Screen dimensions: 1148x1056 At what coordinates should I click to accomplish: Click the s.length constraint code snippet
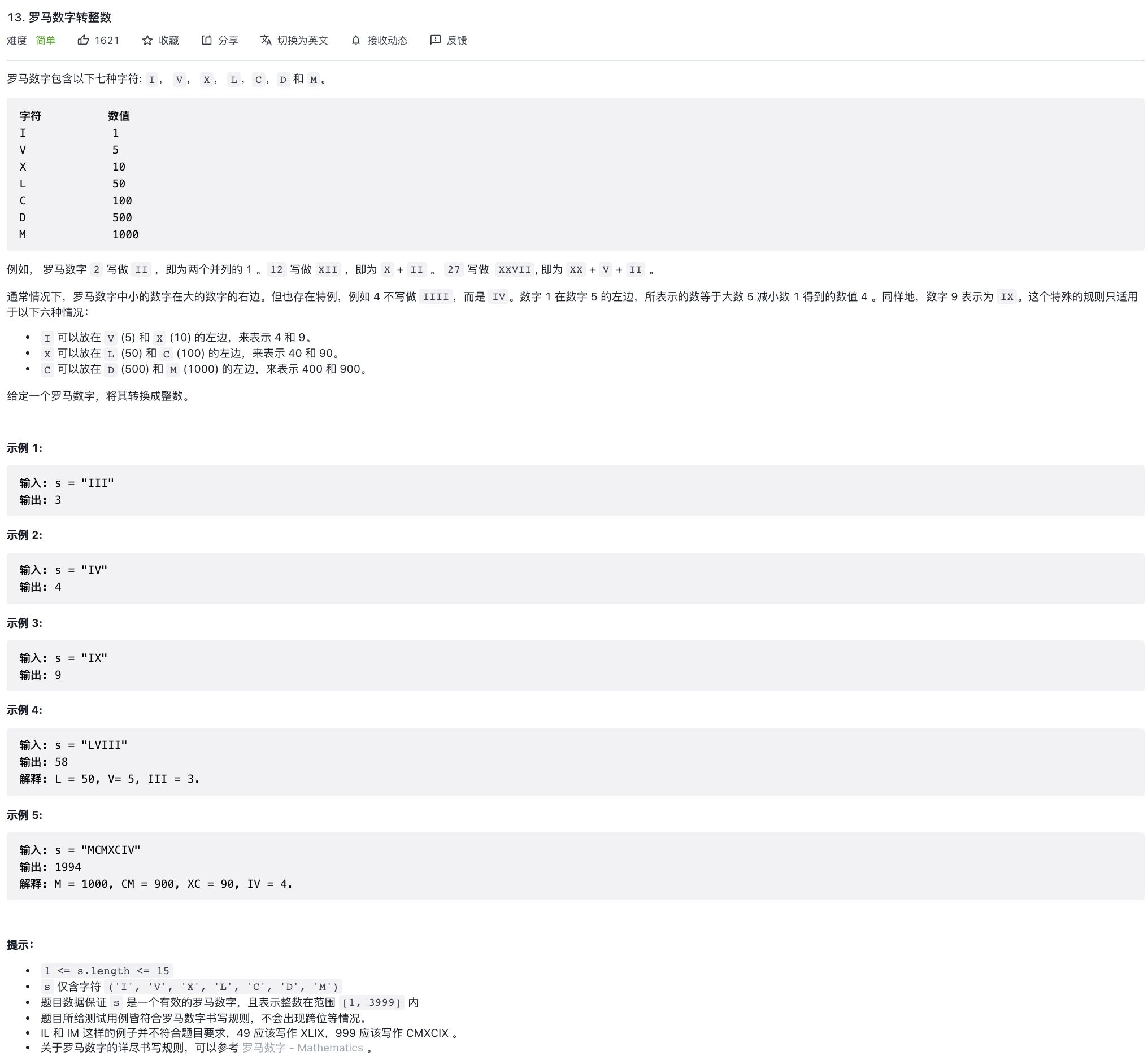point(106,970)
